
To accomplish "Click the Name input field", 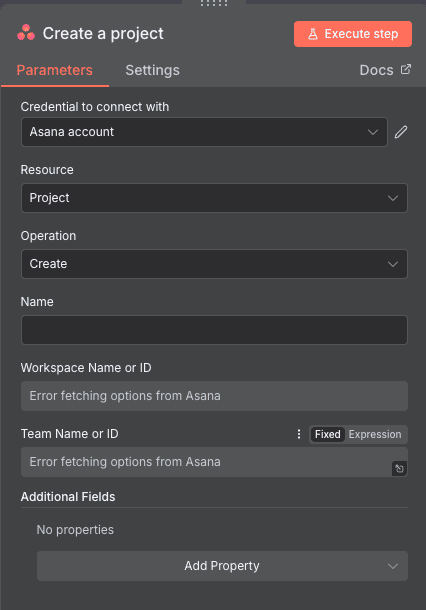I will 214,330.
